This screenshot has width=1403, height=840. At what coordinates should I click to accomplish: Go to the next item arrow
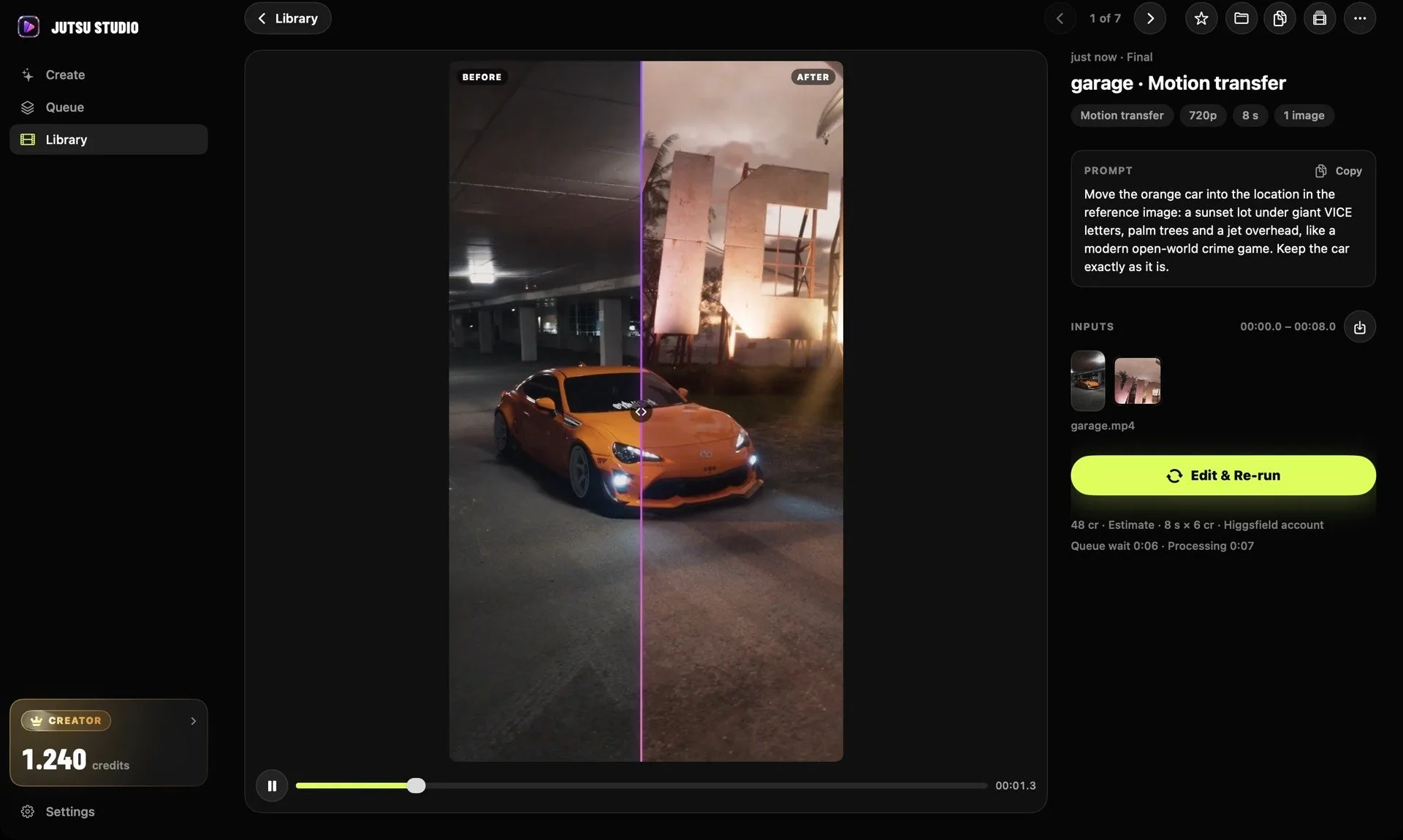[x=1150, y=18]
